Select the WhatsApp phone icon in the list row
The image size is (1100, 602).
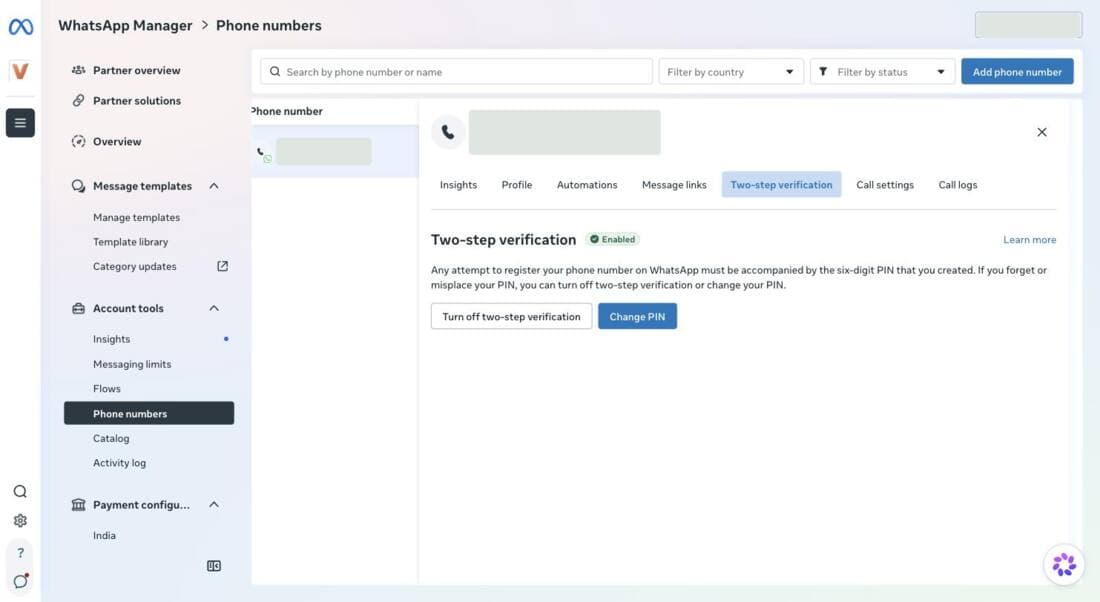[x=263, y=154]
